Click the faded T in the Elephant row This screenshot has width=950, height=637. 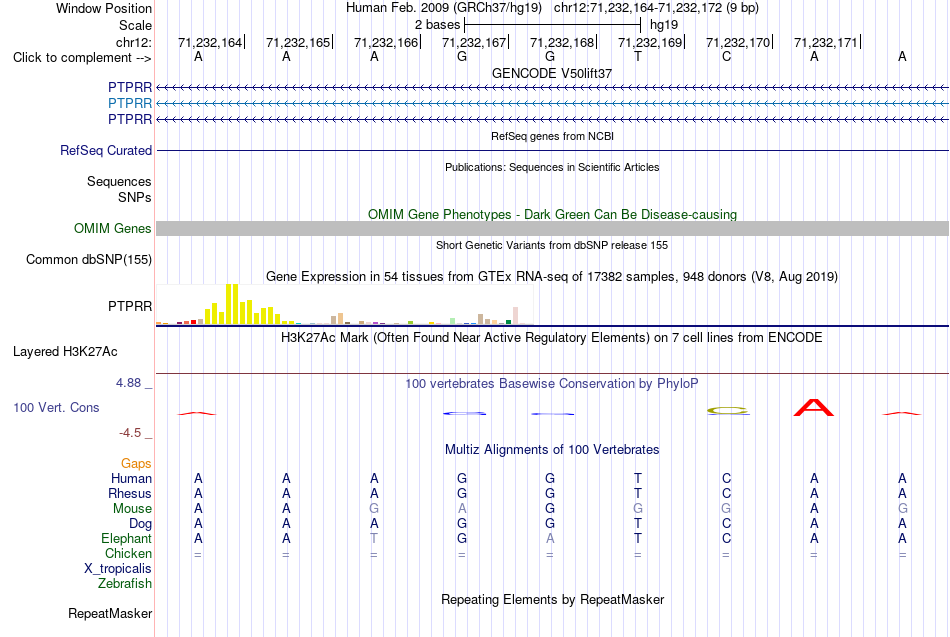(374, 538)
